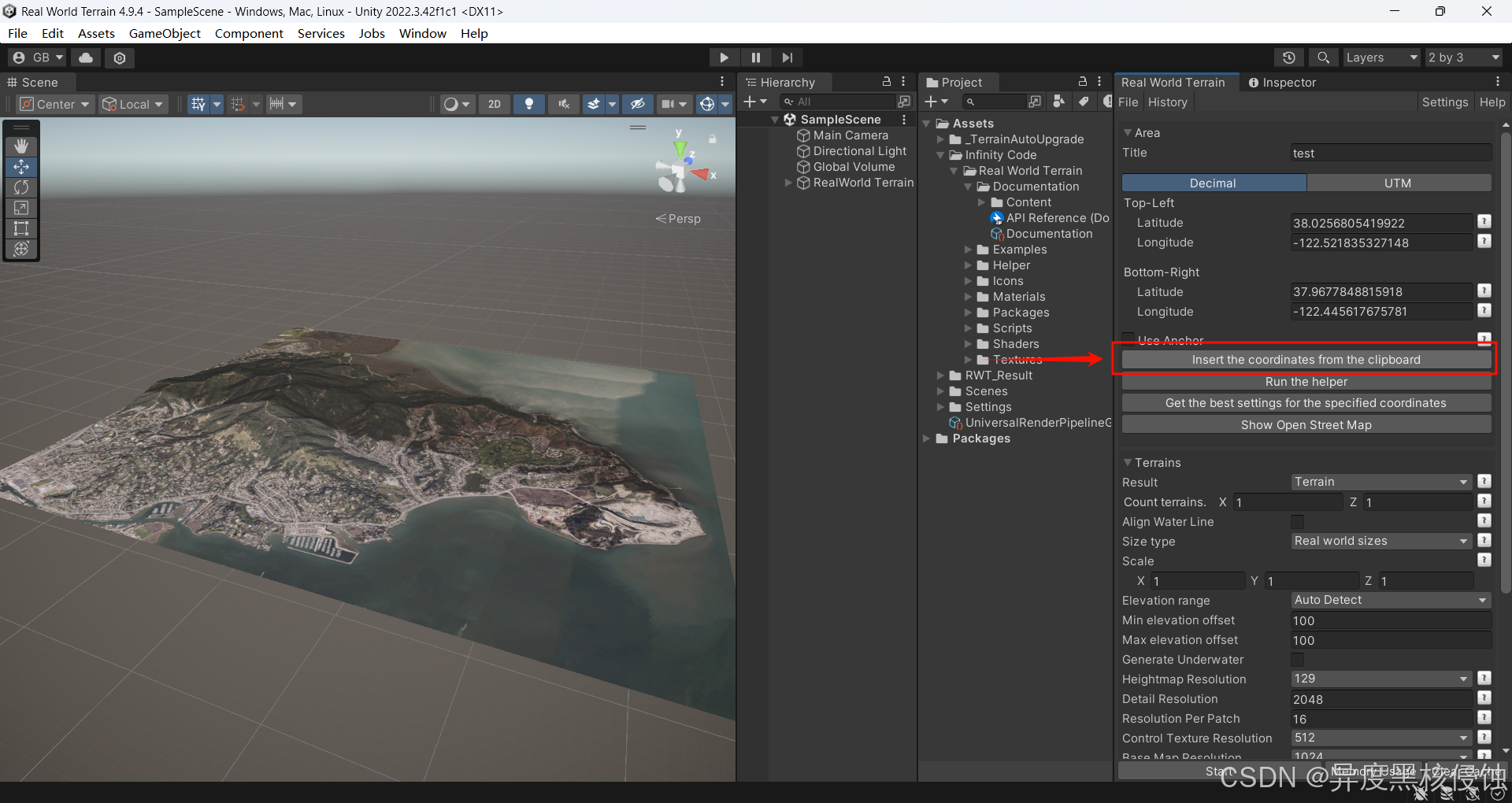Click Show Open Street Map button

pyautogui.click(x=1306, y=425)
